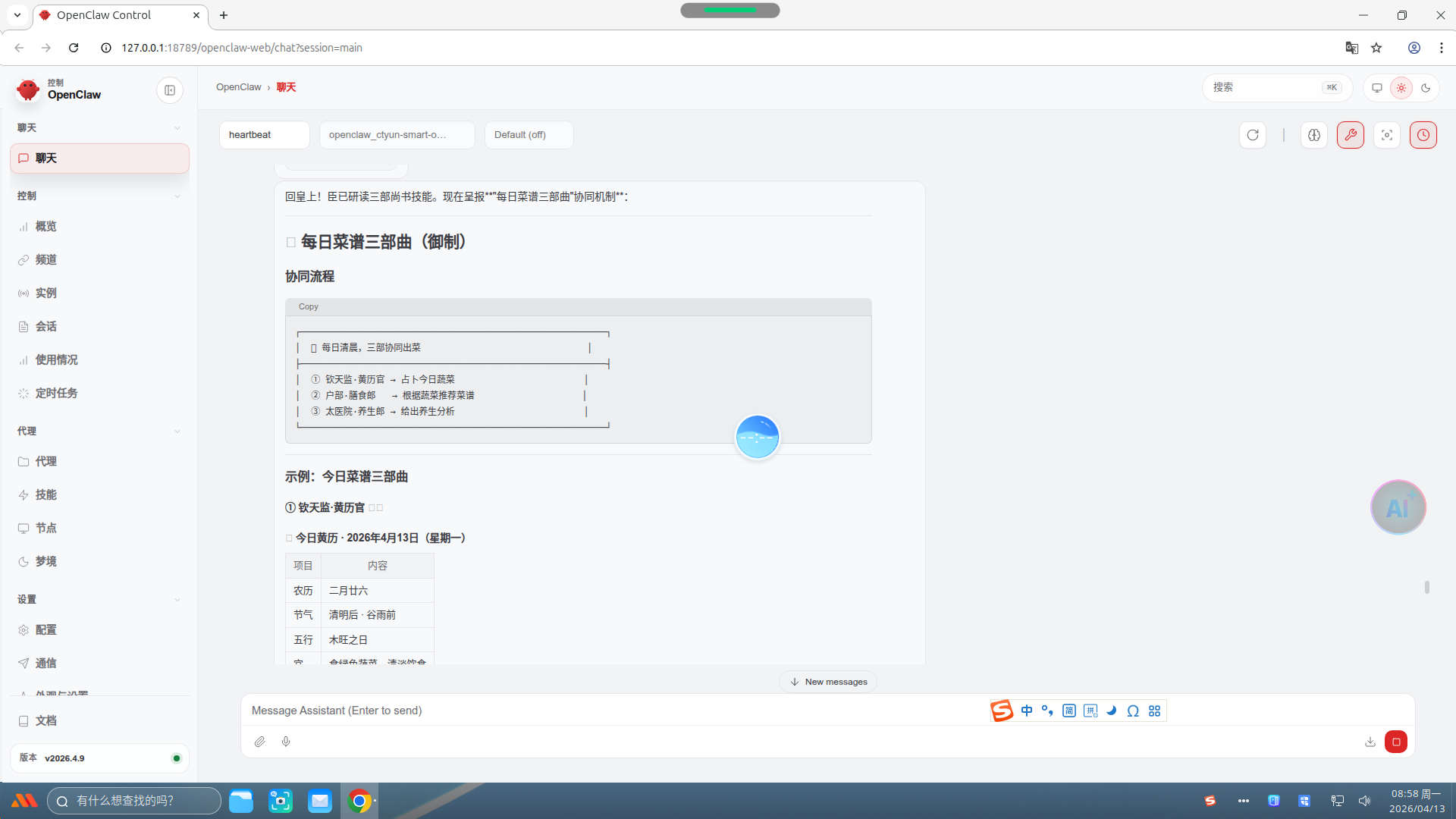Open the floating AI assistant bubble

click(1398, 507)
